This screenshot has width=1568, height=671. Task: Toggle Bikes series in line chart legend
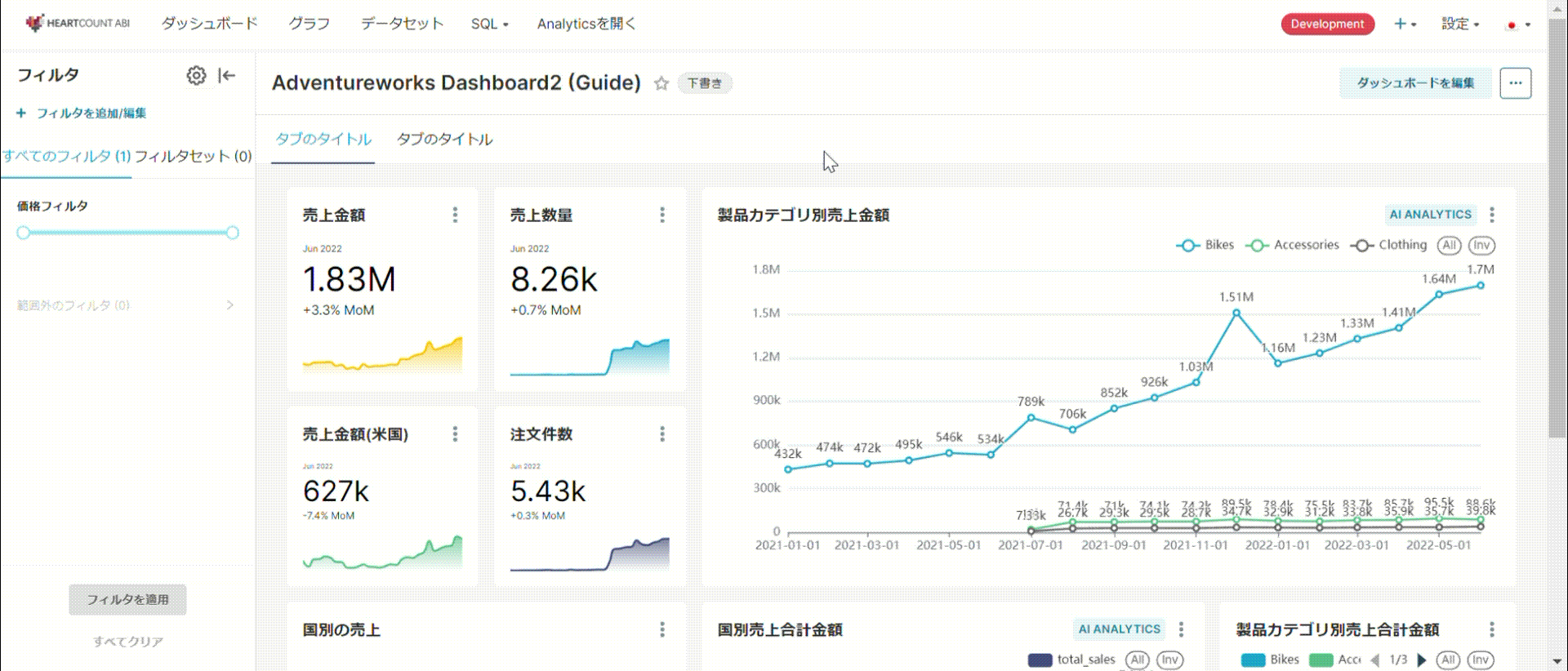point(1205,245)
